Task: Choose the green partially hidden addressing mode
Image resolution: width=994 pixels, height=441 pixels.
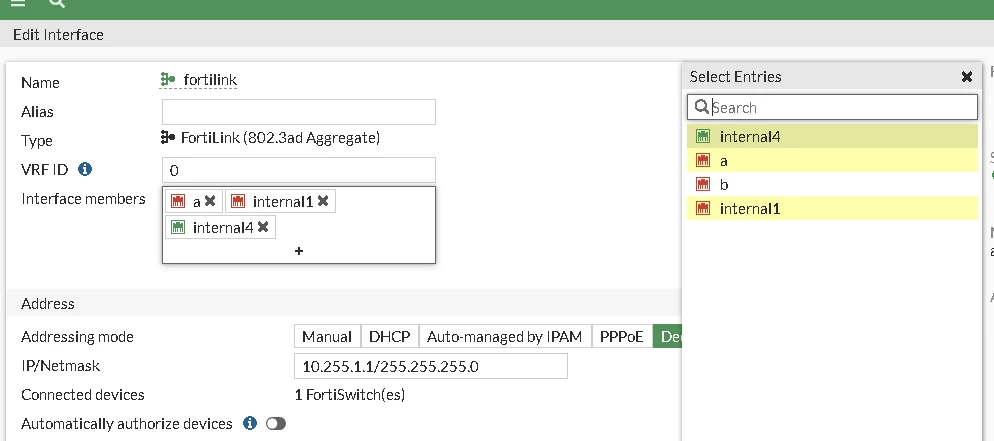Action: [668, 336]
